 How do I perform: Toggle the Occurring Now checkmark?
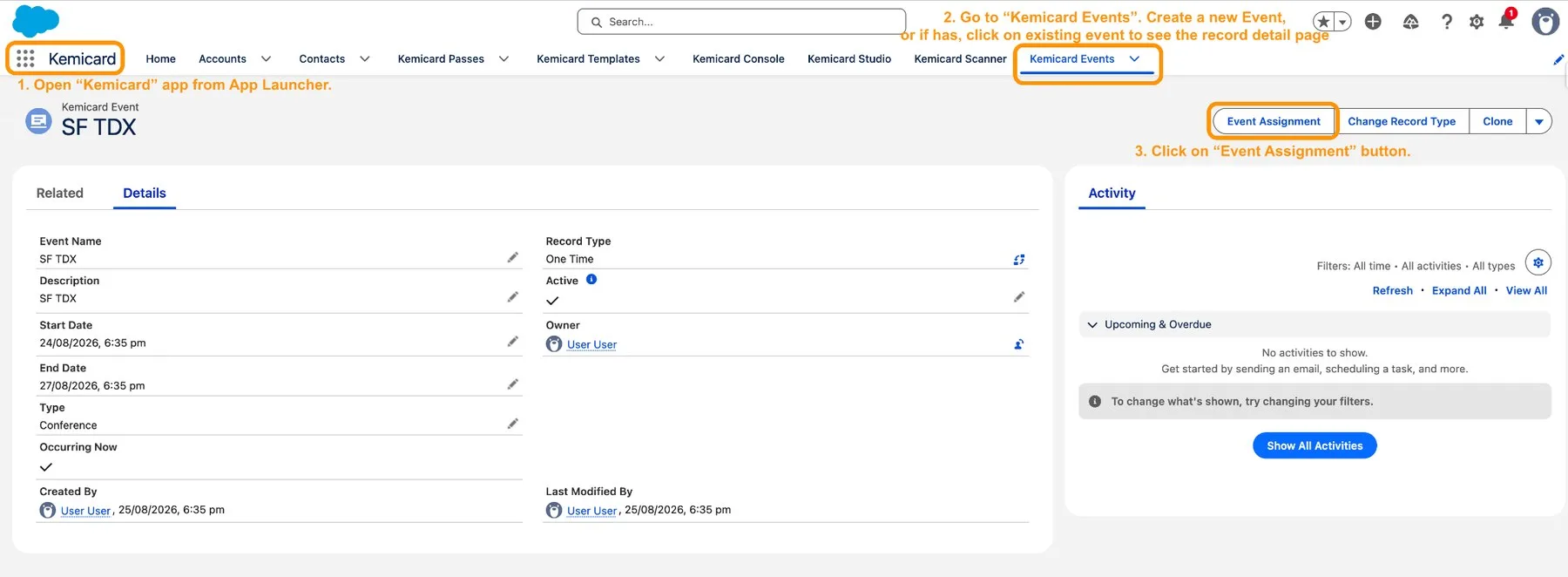[x=46, y=467]
